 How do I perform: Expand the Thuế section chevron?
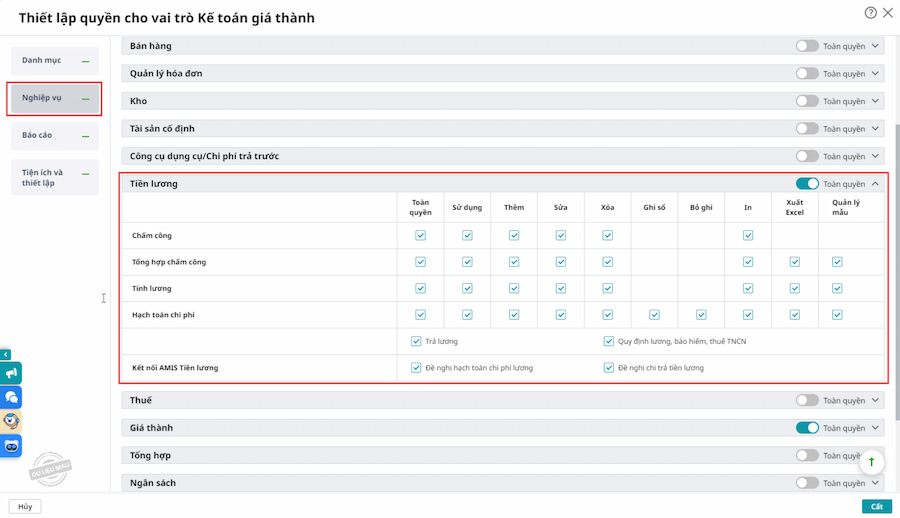876,400
